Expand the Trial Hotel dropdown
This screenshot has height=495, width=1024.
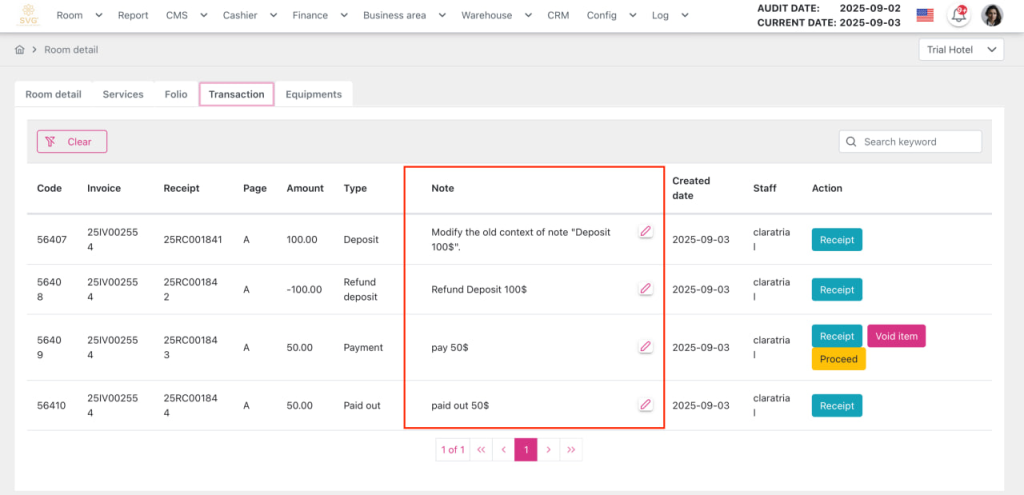pos(961,50)
